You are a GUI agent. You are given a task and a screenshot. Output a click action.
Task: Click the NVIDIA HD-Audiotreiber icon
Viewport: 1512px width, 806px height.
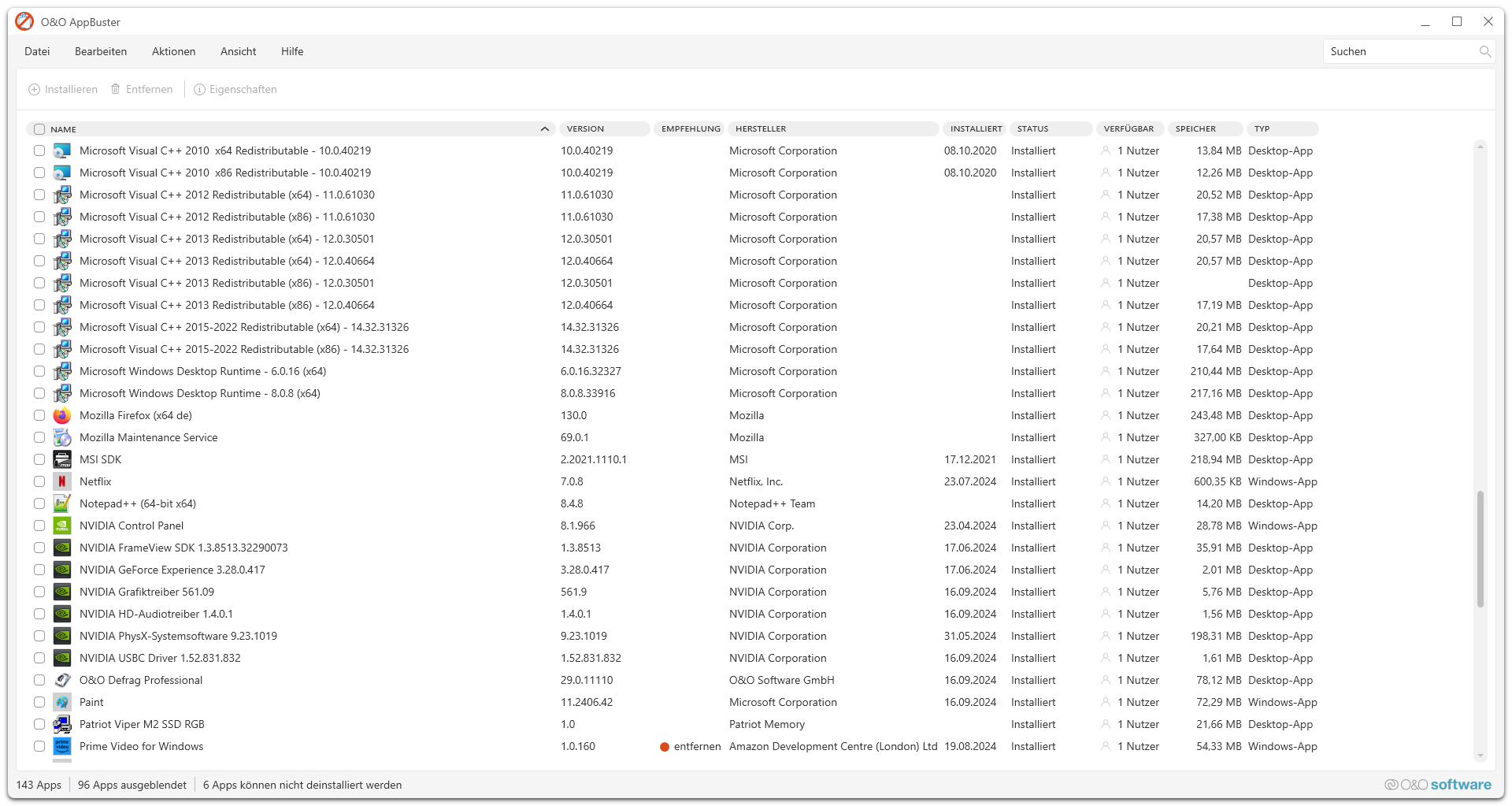pos(62,614)
